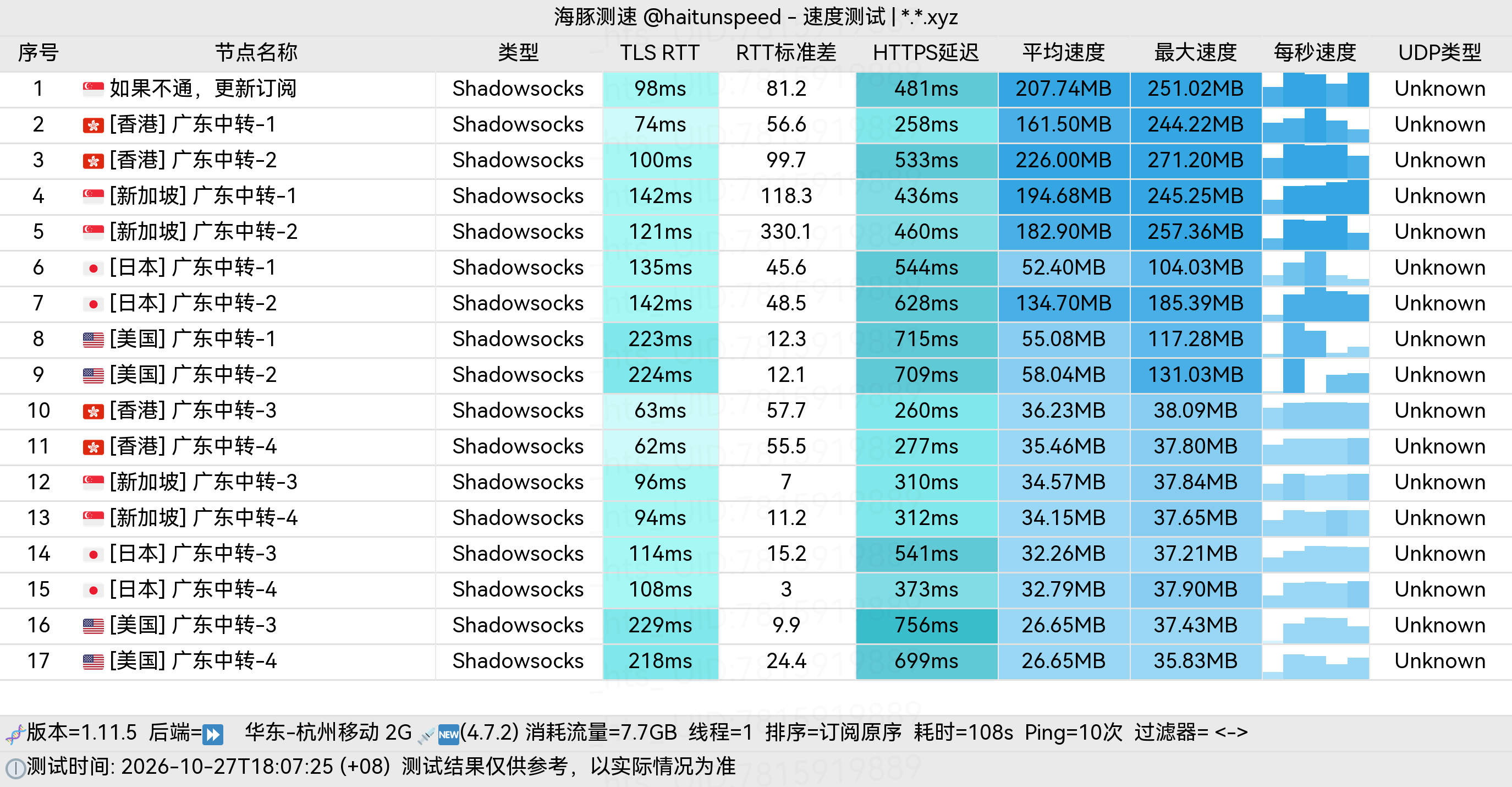Click the 耗时=108s footer text

click(963, 733)
